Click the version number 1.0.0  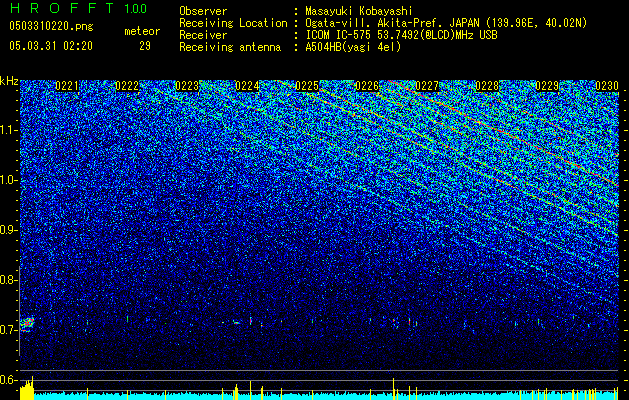click(x=135, y=8)
